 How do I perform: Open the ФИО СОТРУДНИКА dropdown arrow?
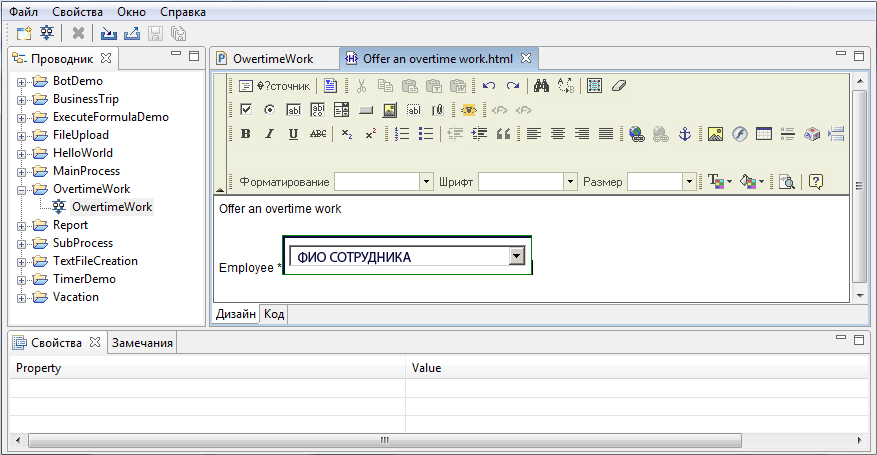[x=517, y=257]
